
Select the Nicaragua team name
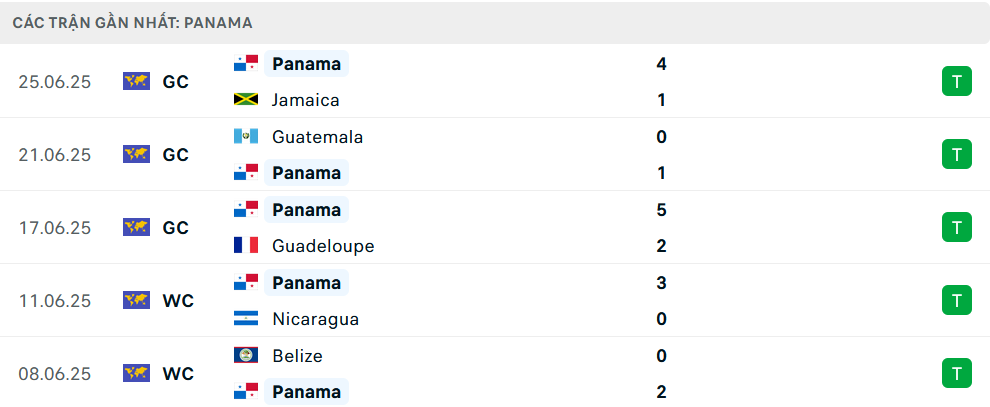coord(315,319)
